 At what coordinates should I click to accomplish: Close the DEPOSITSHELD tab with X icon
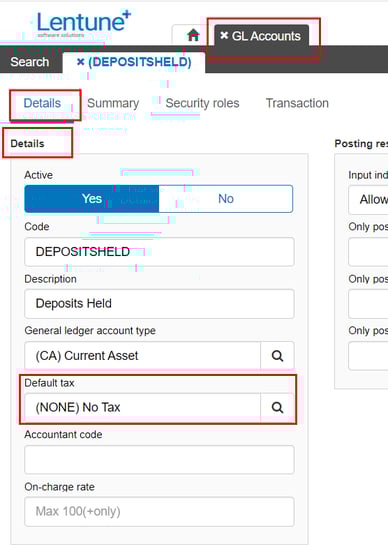[81, 62]
